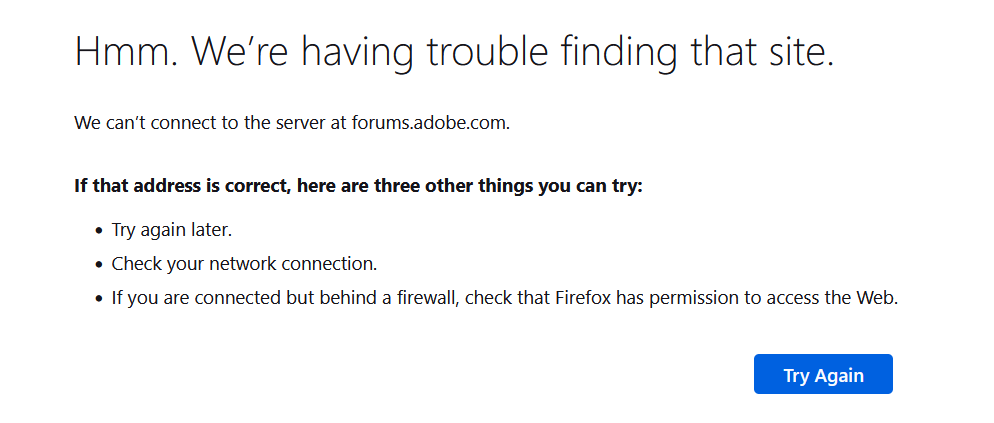The height and width of the screenshot is (423, 994).
Task: Click the bullet before "Try again later"
Action: pos(98,231)
